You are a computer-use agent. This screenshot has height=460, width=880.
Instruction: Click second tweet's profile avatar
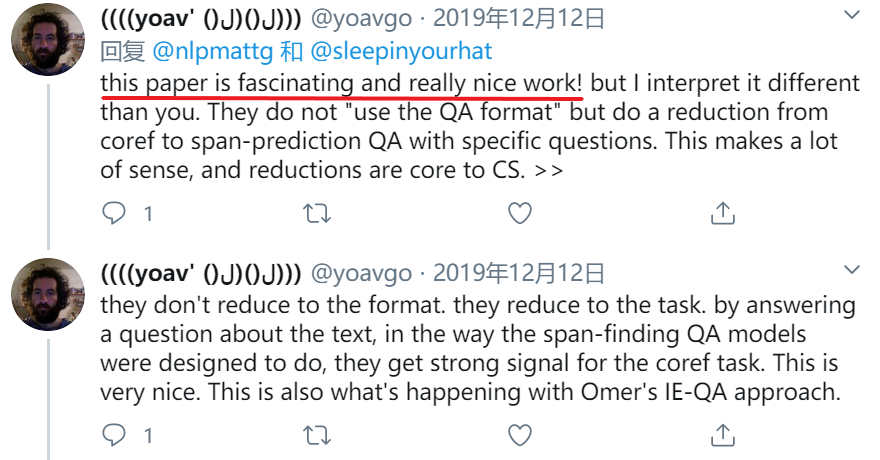pos(47,296)
